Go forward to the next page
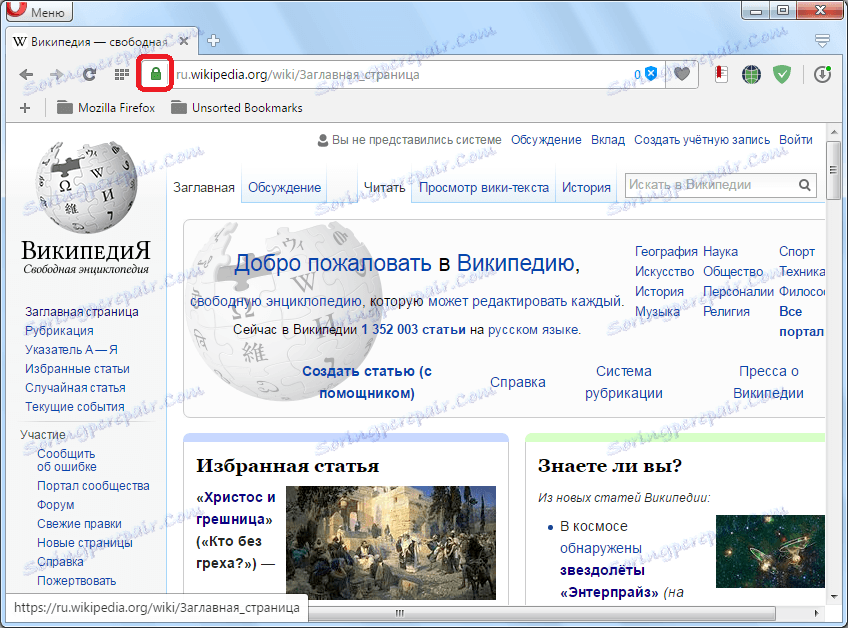 click(x=56, y=75)
